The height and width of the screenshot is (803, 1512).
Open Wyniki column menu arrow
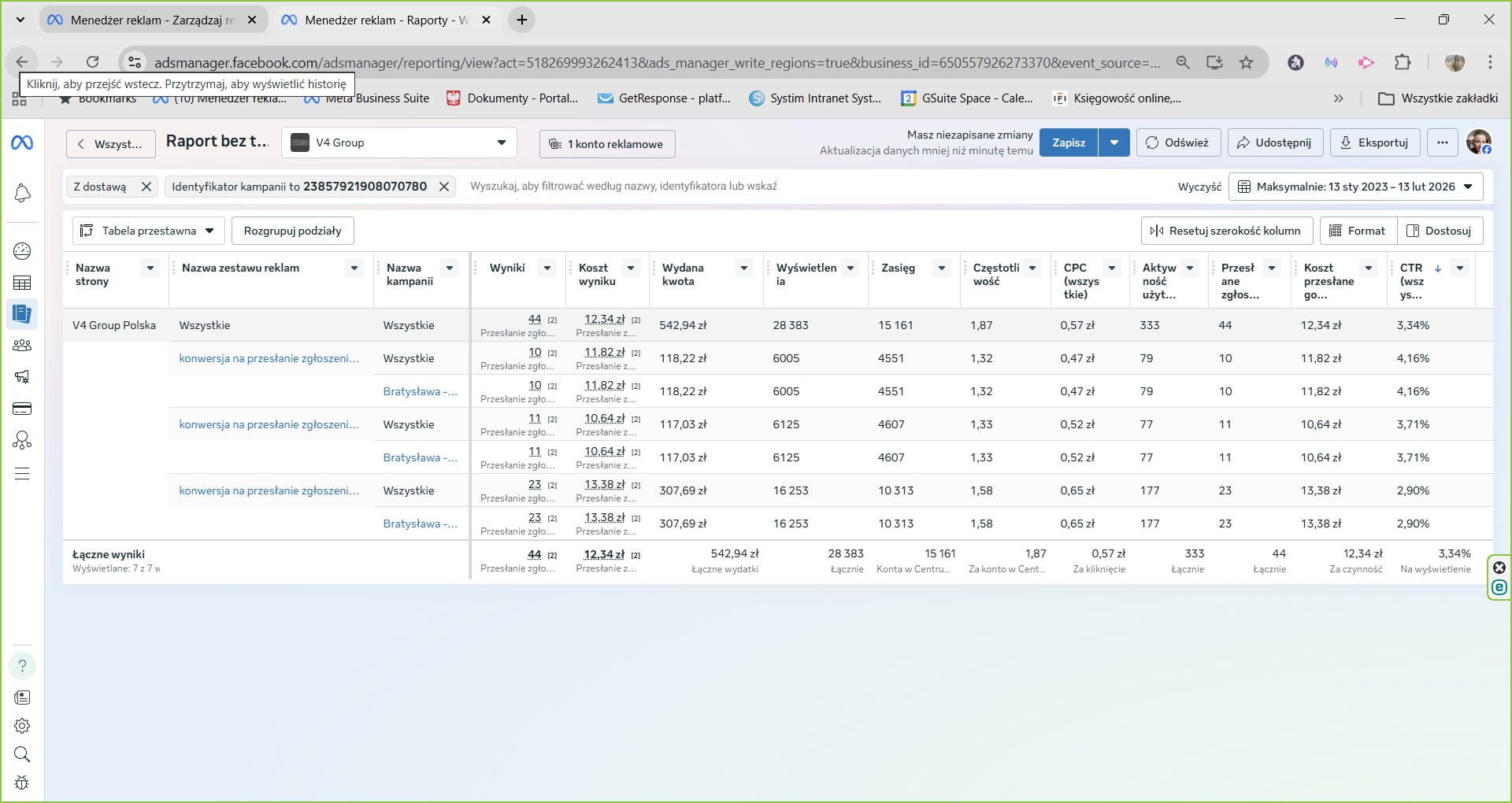tap(547, 268)
